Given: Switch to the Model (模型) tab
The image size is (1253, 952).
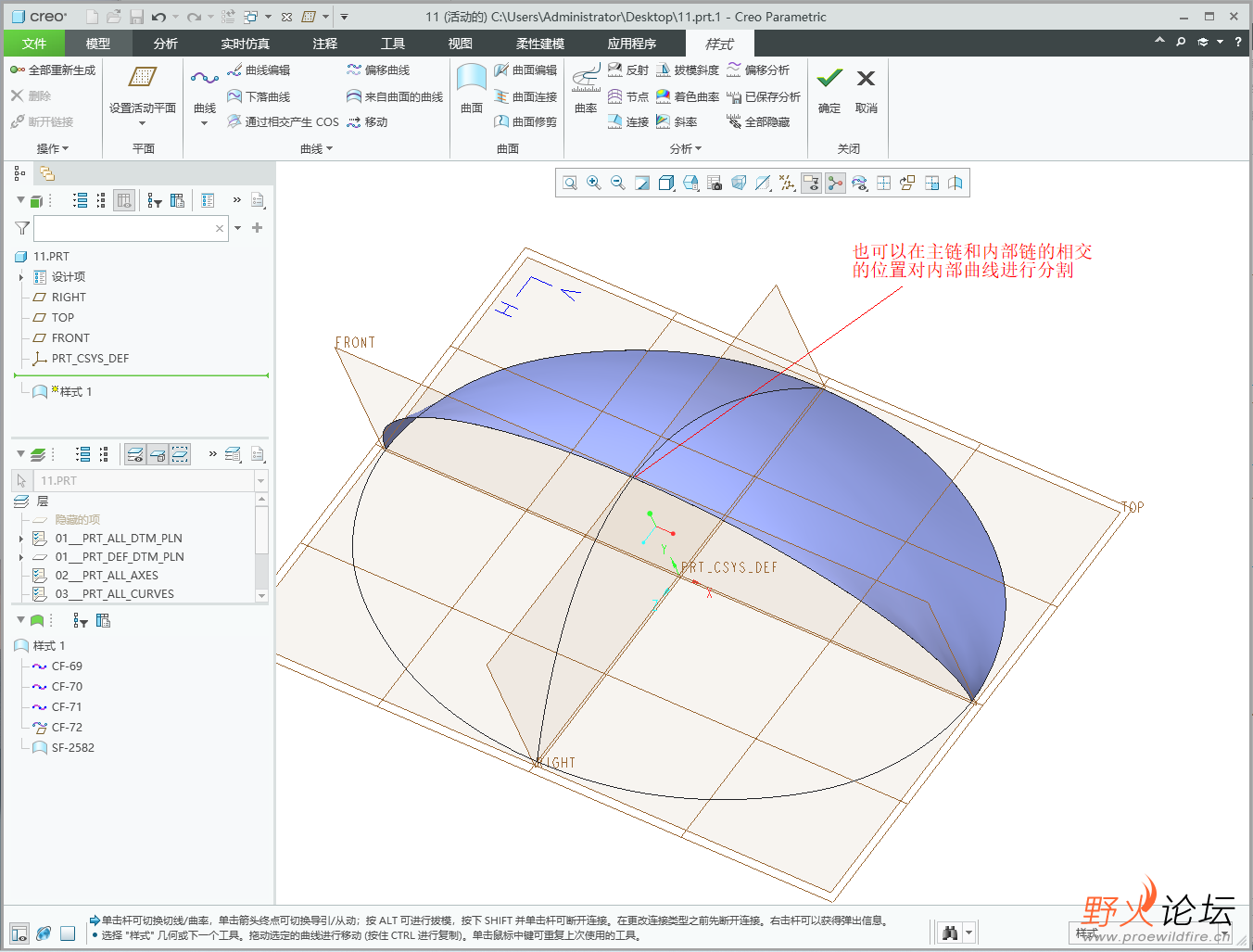Looking at the screenshot, I should [x=97, y=44].
